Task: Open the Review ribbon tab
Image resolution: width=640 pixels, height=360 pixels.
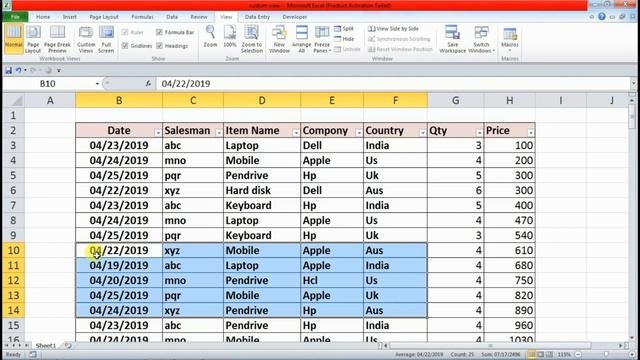Action: 199,17
